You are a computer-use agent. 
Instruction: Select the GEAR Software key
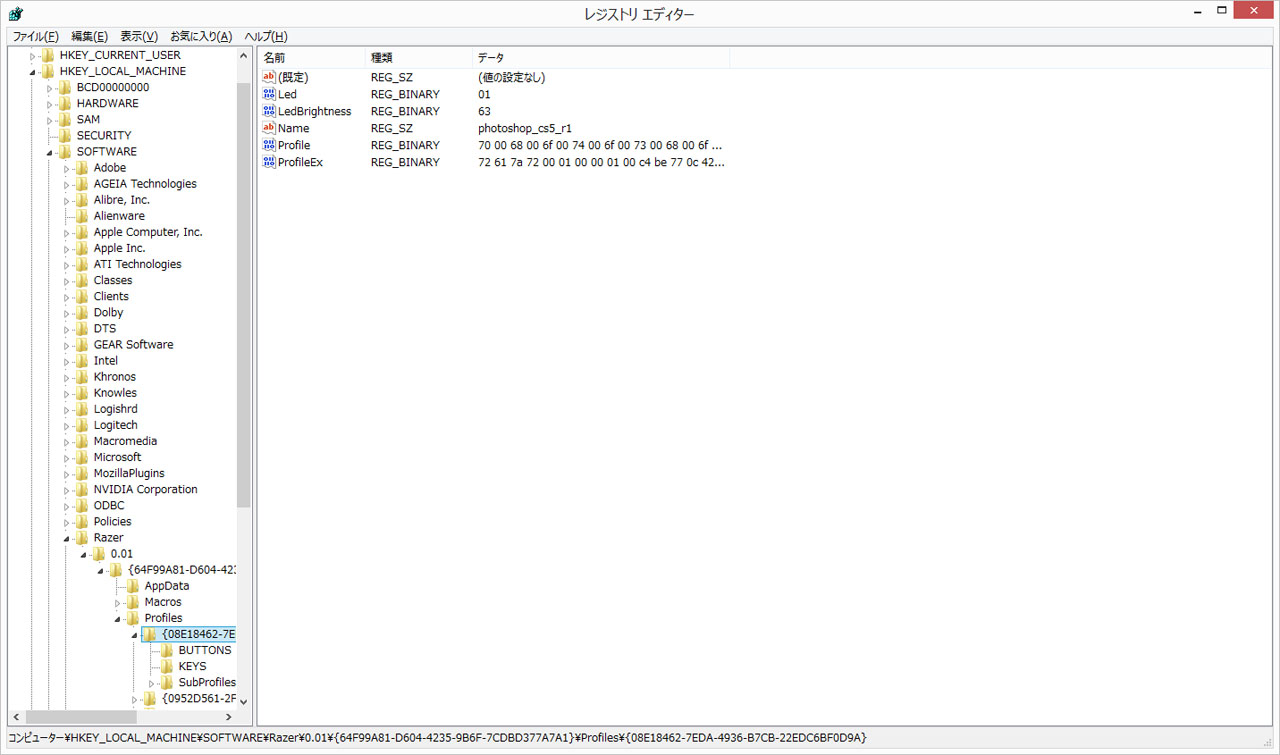(x=133, y=344)
